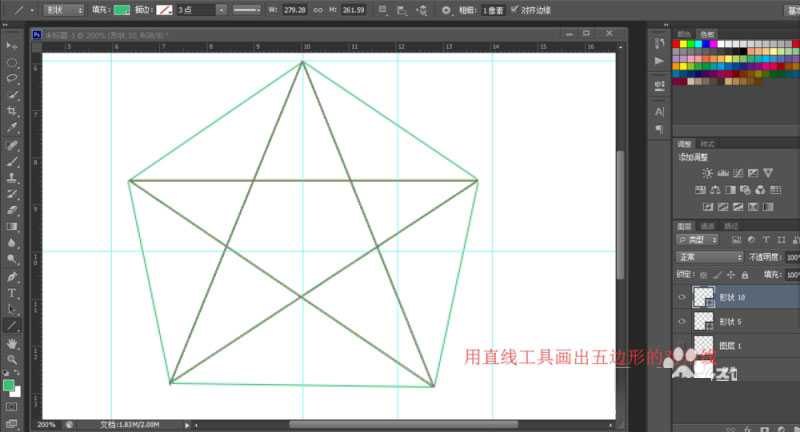800x432 pixels.
Task: Select the Hand tool in the toolbox
Action: click(12, 343)
